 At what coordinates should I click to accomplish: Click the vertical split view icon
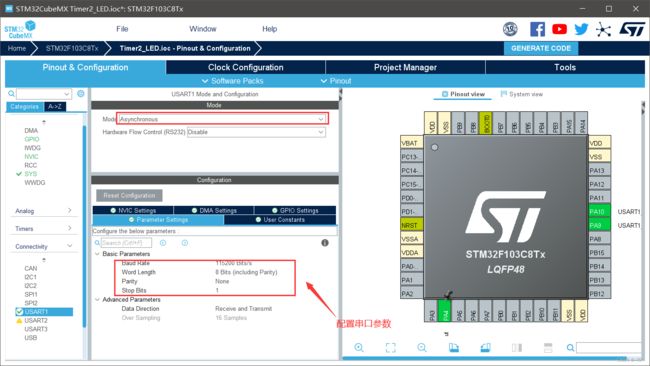tap(517, 347)
